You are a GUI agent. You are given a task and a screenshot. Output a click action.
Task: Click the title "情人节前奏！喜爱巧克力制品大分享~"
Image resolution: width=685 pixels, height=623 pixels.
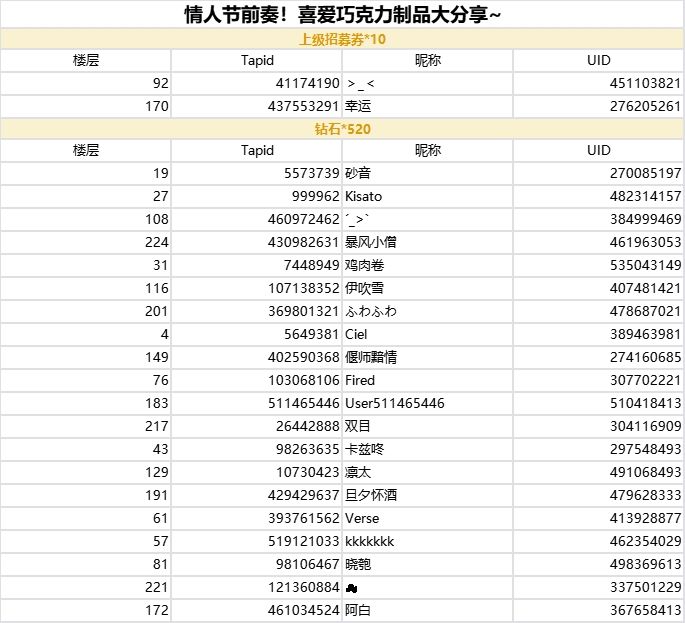click(343, 15)
